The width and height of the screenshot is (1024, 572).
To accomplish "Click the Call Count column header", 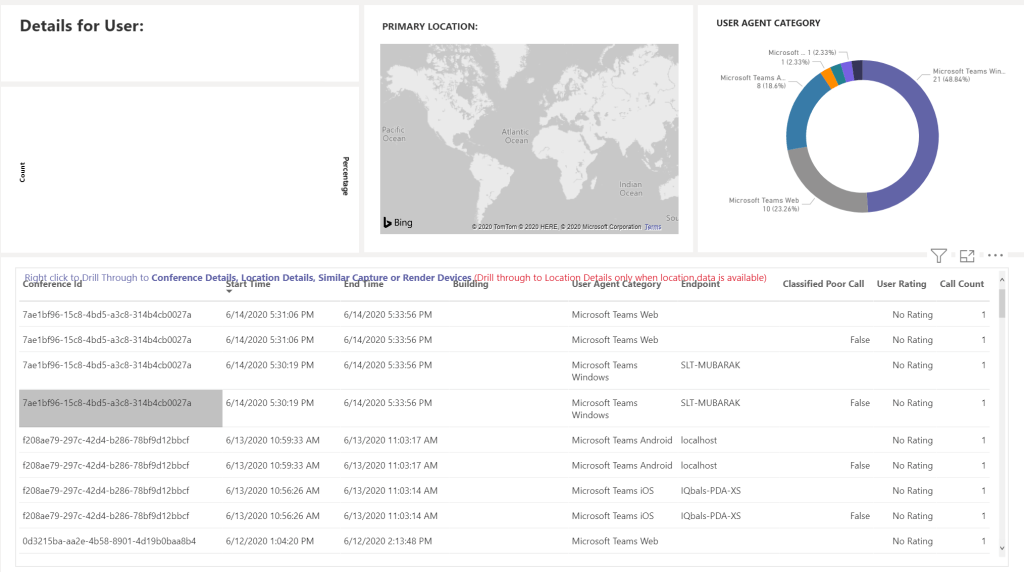I will [x=961, y=284].
